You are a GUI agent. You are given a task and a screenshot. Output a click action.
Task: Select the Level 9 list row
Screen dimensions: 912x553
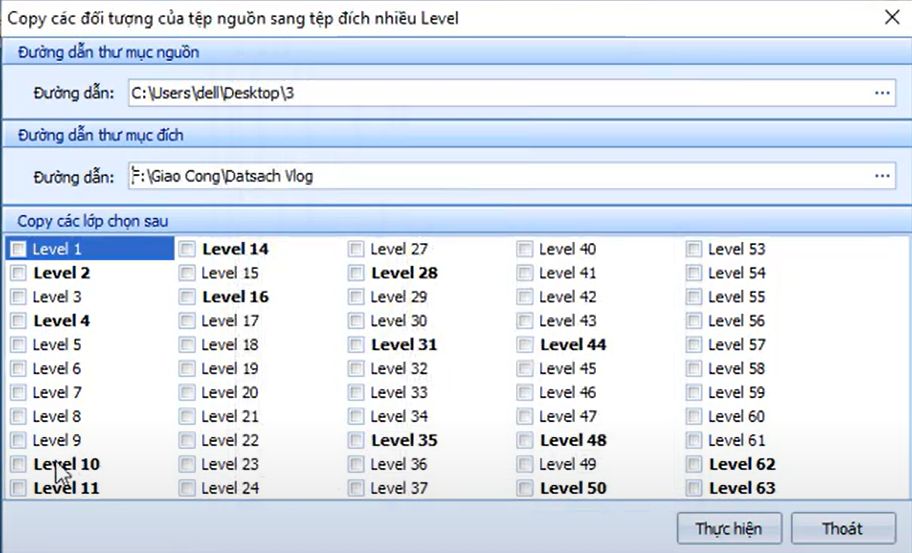tap(90, 440)
